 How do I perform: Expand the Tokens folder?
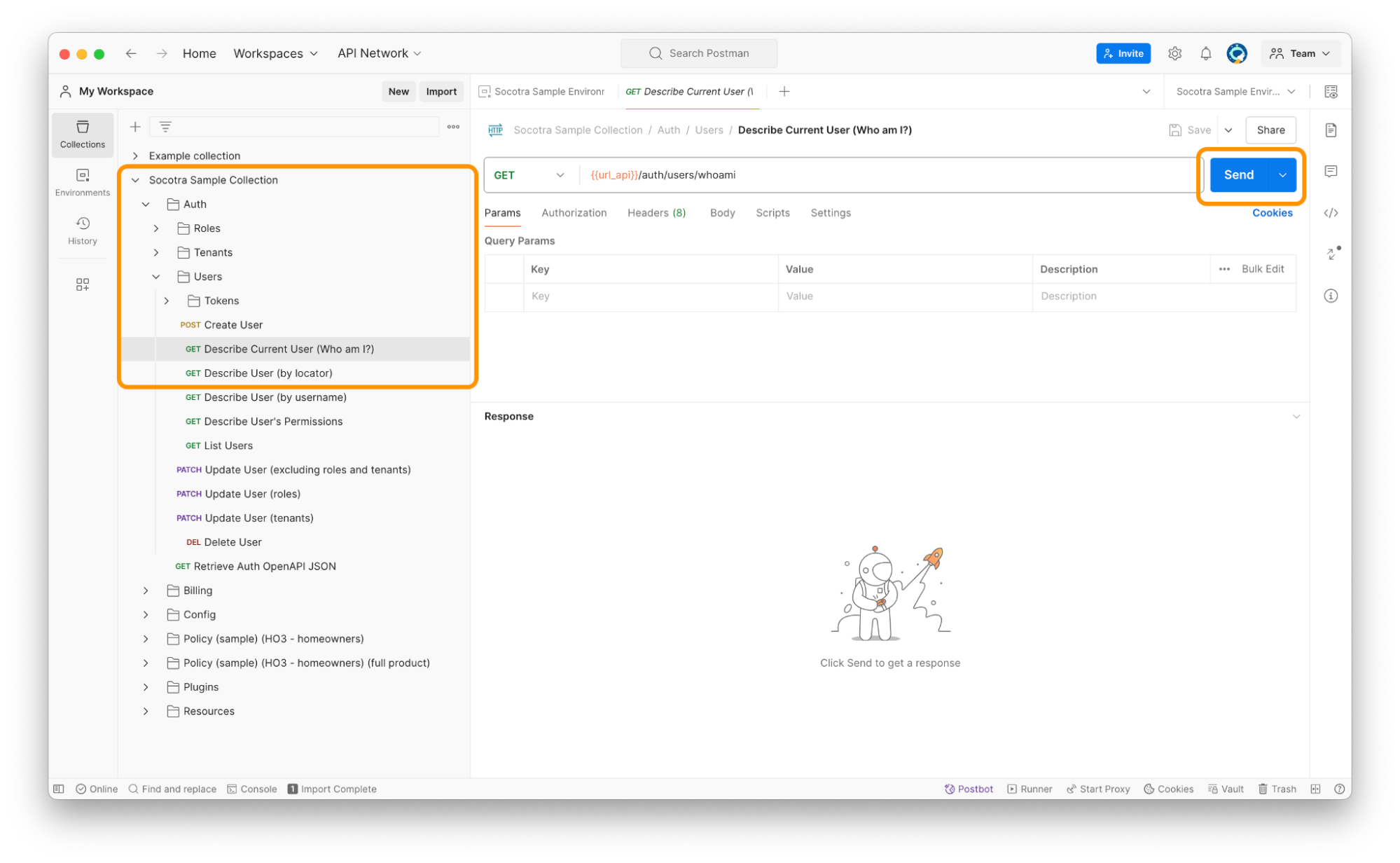click(167, 301)
